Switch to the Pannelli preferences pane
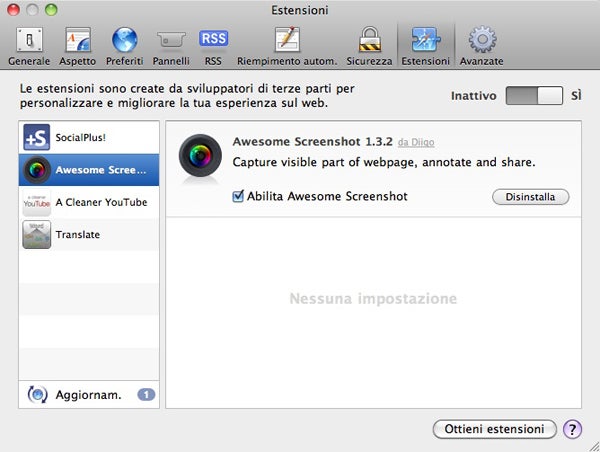The image size is (600, 452). pyautogui.click(x=171, y=45)
